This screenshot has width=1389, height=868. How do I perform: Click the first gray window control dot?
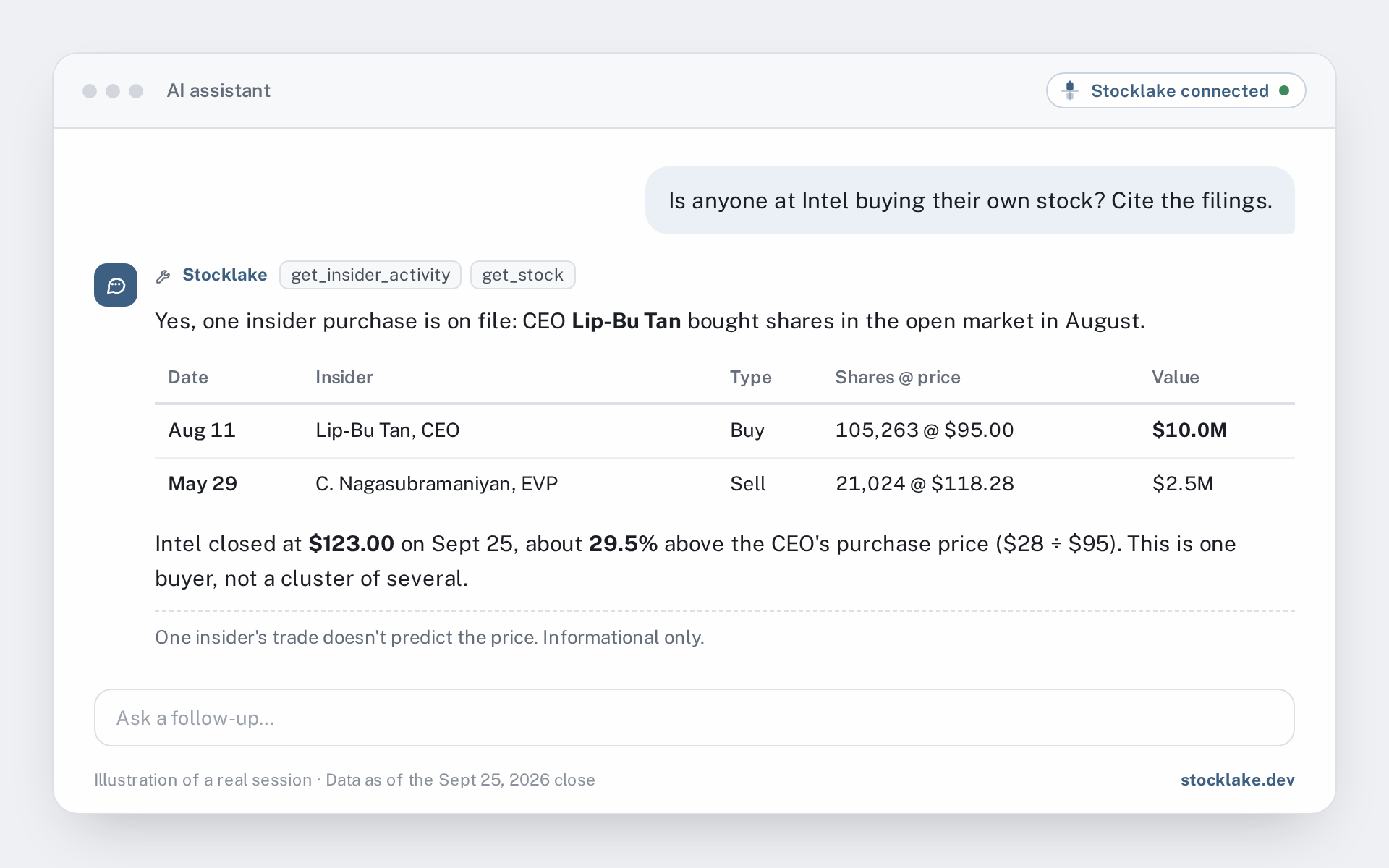tap(90, 90)
